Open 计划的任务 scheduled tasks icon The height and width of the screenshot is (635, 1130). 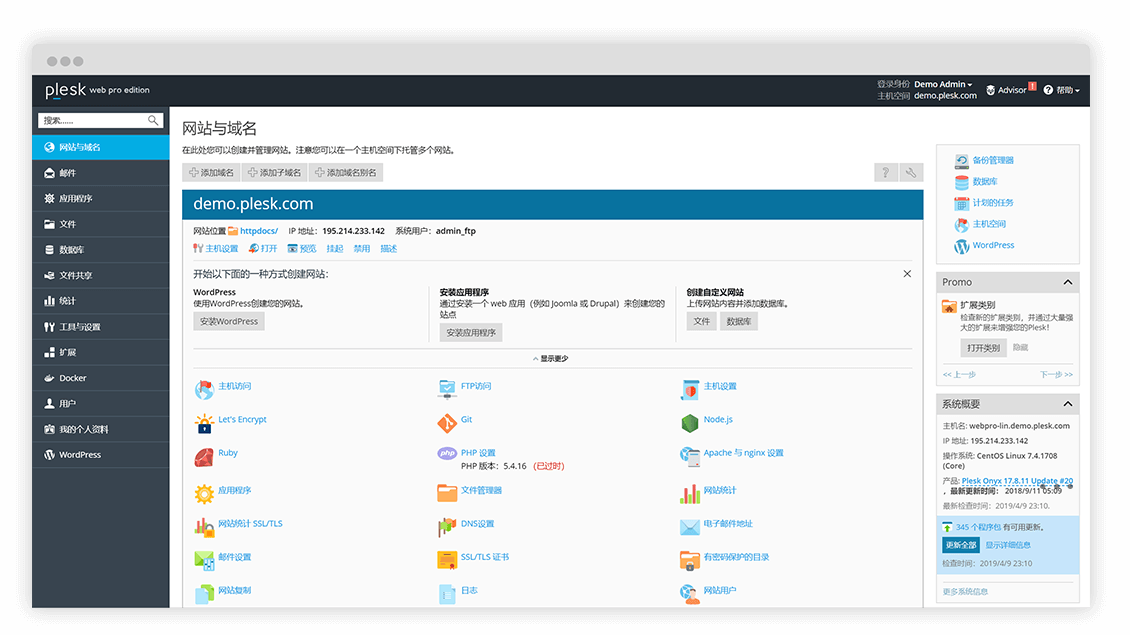[x=961, y=203]
